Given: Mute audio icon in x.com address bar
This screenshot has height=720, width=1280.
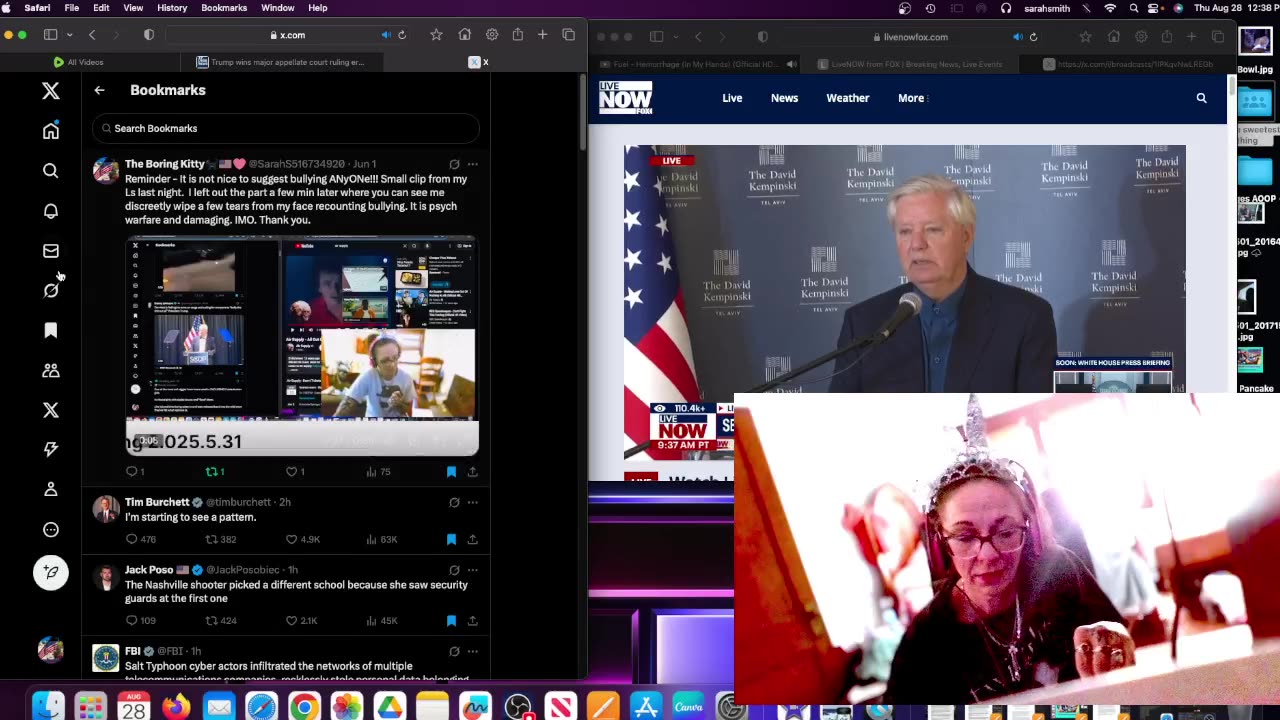Looking at the screenshot, I should pyautogui.click(x=386, y=35).
